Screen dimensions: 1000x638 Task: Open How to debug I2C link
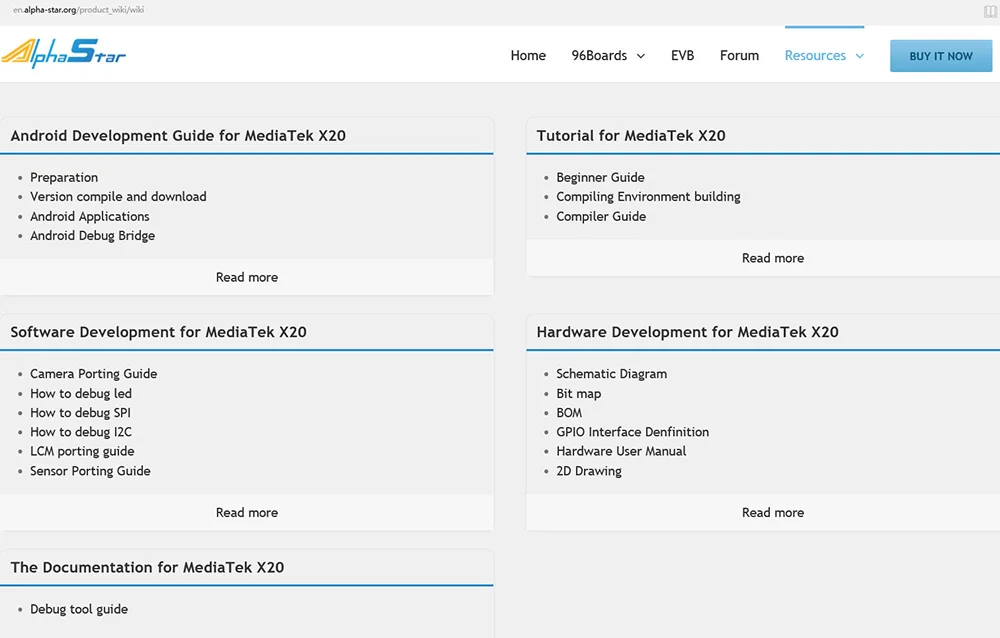tap(80, 432)
